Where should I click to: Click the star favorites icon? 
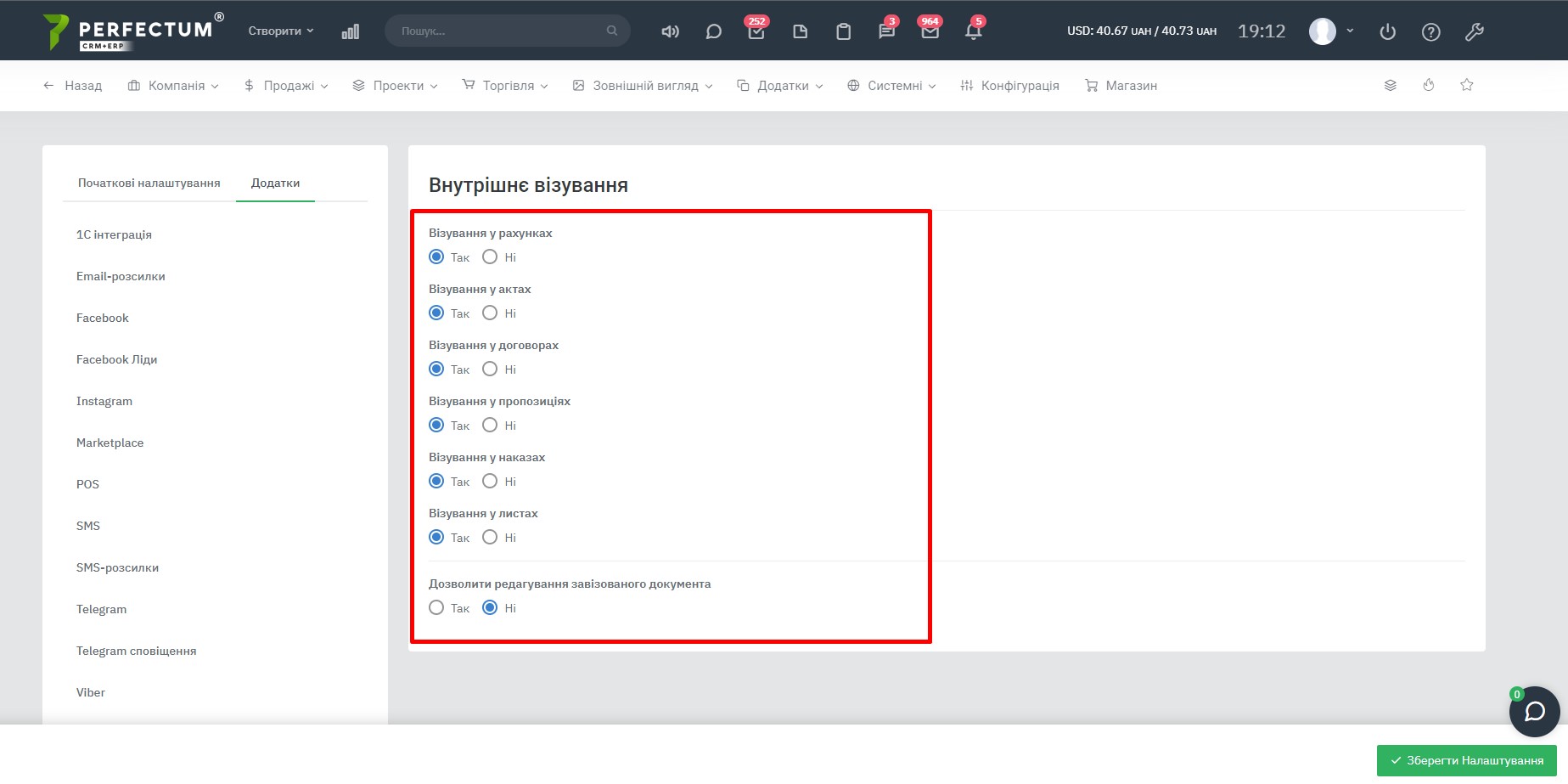(1466, 85)
